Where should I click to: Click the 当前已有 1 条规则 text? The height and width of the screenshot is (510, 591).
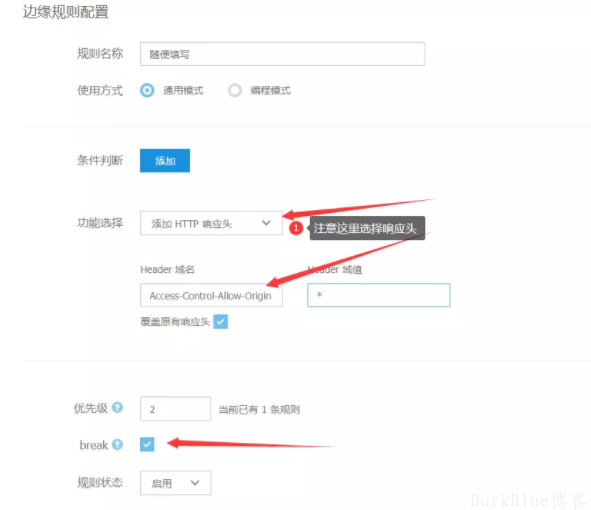click(x=259, y=409)
